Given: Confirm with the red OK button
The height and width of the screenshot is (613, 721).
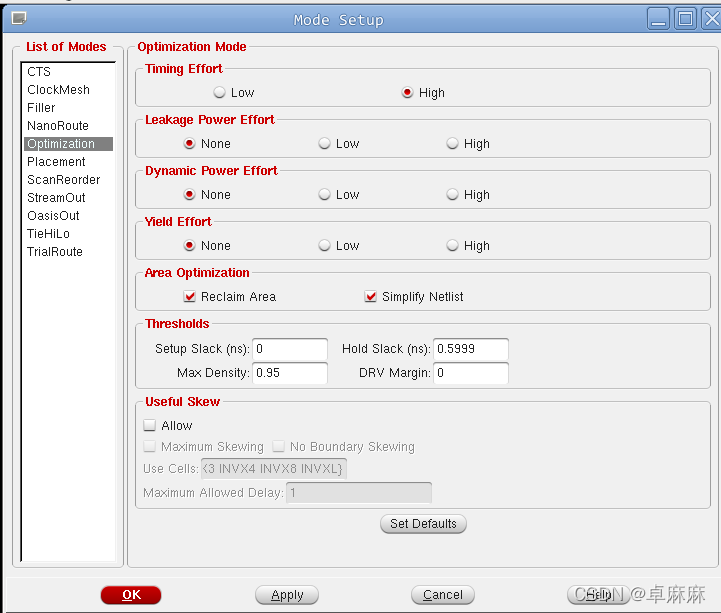Looking at the screenshot, I should click(131, 595).
